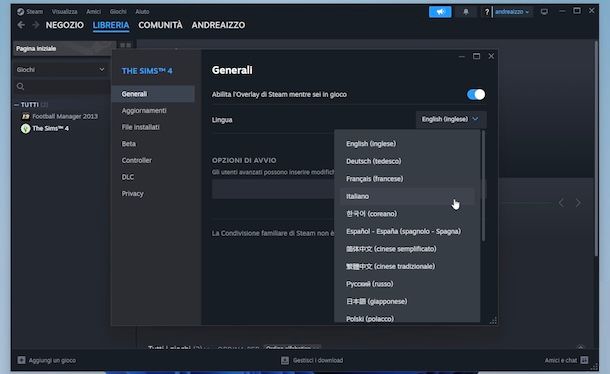Open the announcements megaphone button
Viewport: 610px width, 374px height.
(x=440, y=12)
